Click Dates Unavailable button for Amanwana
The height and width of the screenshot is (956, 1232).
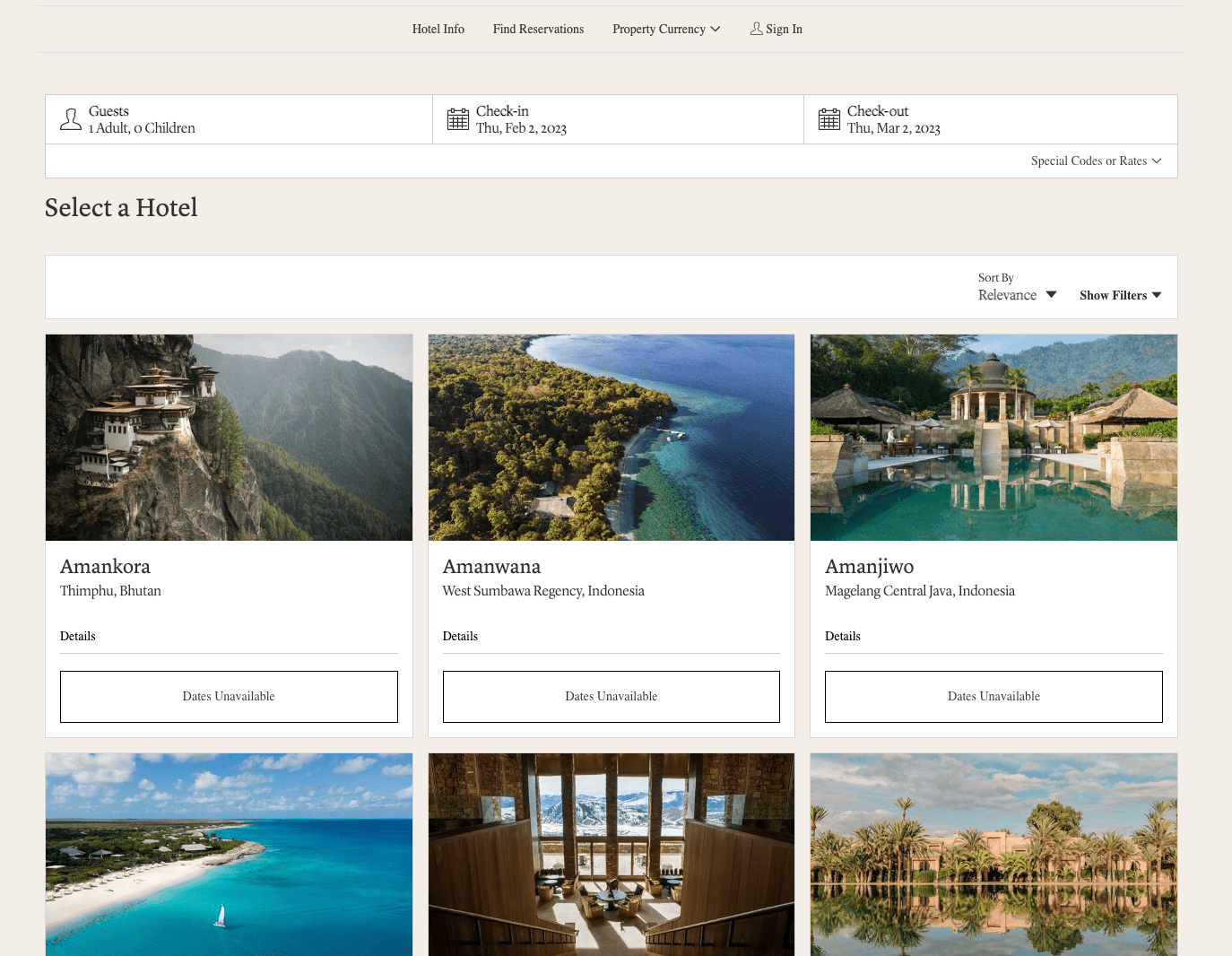pos(612,697)
